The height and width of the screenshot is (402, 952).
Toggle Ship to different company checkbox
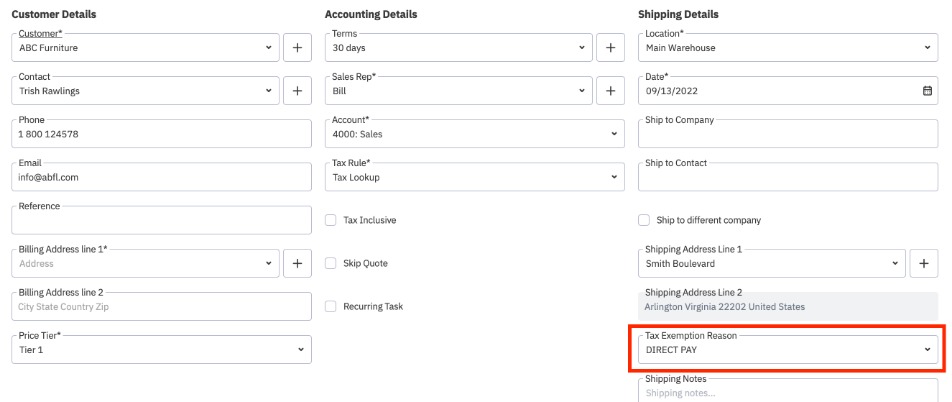click(645, 220)
